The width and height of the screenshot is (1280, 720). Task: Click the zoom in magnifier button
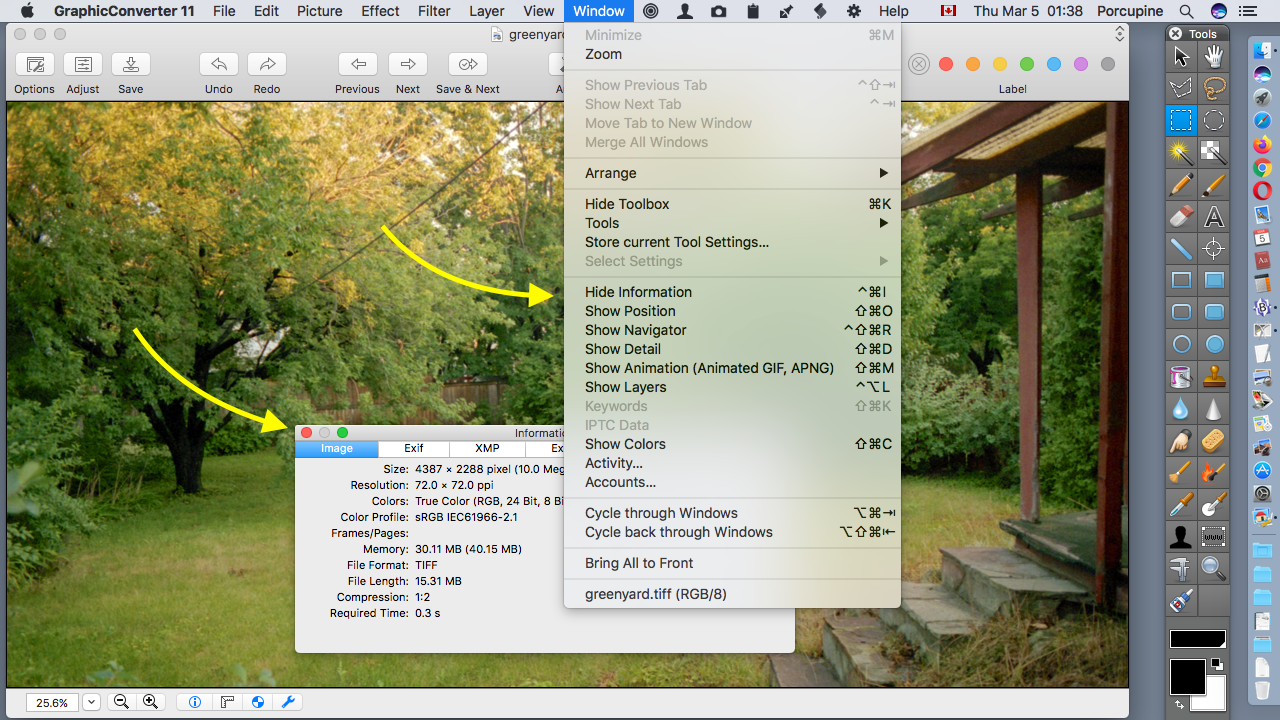(150, 702)
